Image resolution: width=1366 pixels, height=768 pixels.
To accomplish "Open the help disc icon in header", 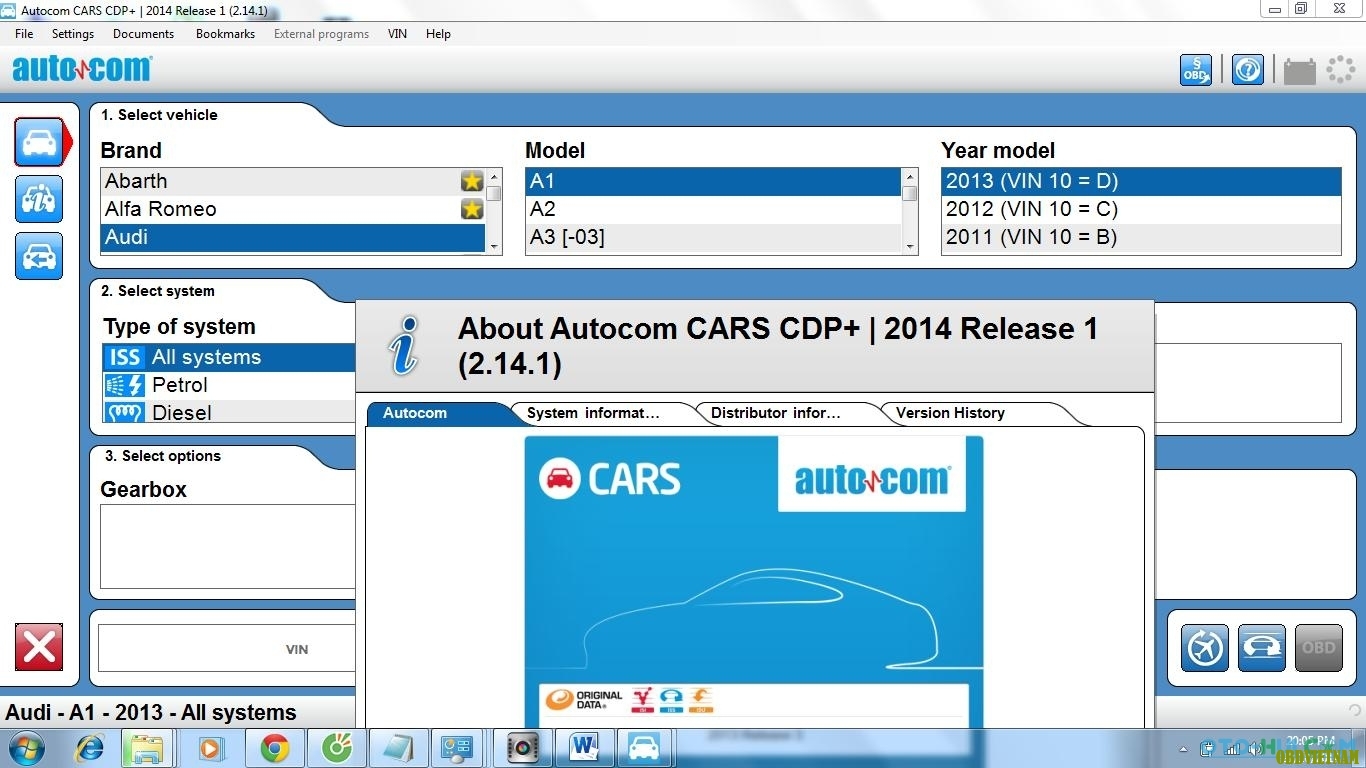I will click(1248, 70).
